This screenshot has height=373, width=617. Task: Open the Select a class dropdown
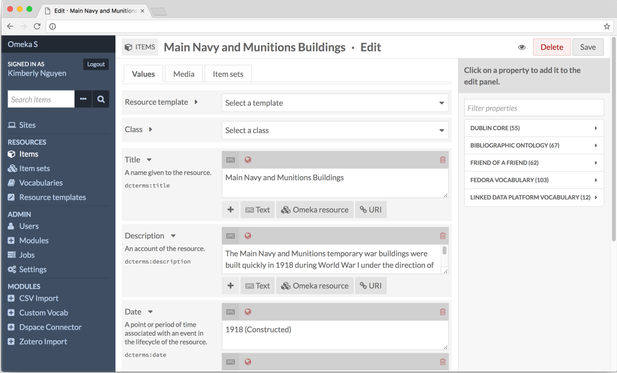pyautogui.click(x=335, y=130)
